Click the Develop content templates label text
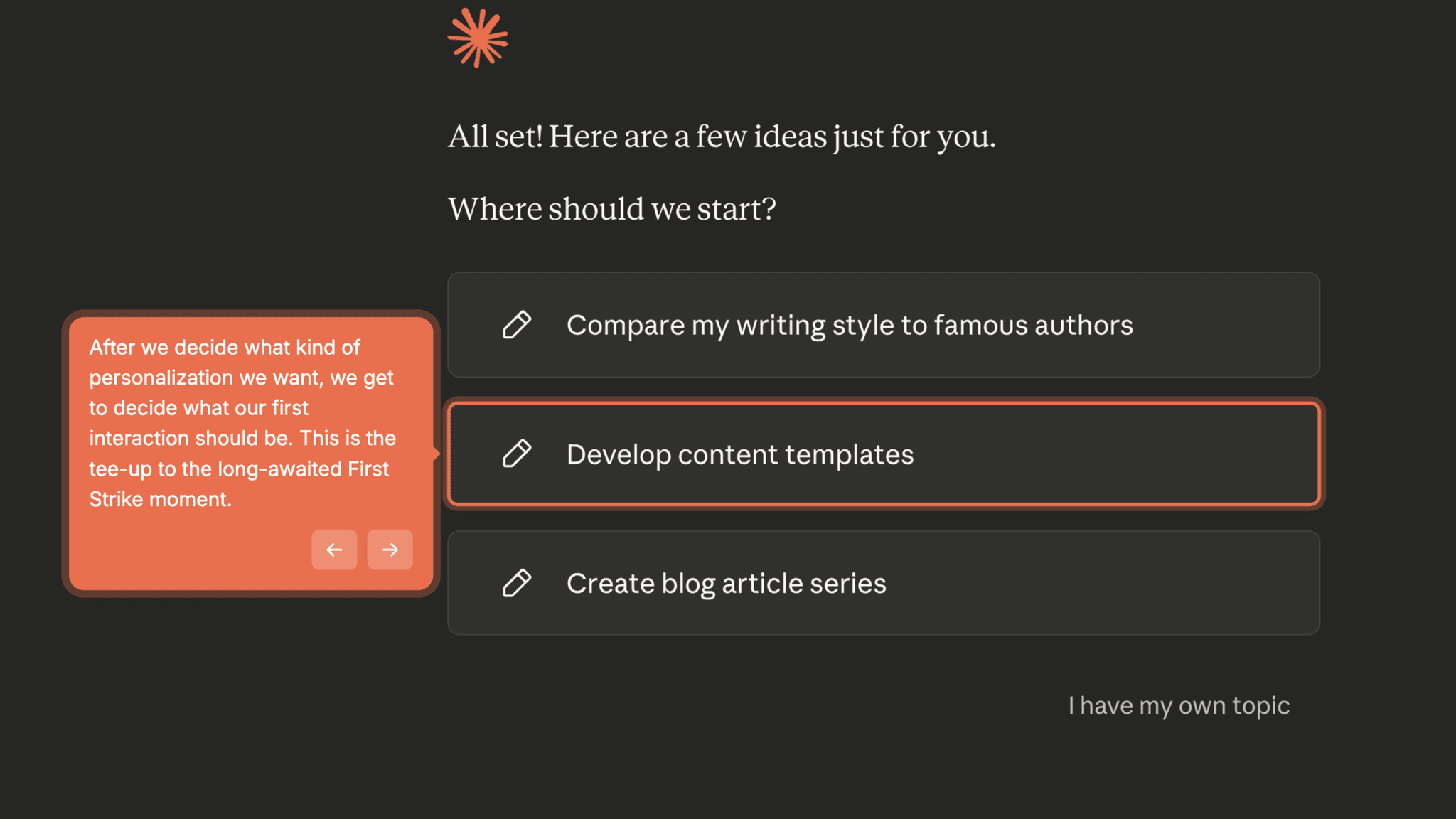The image size is (1456, 819). 739,454
